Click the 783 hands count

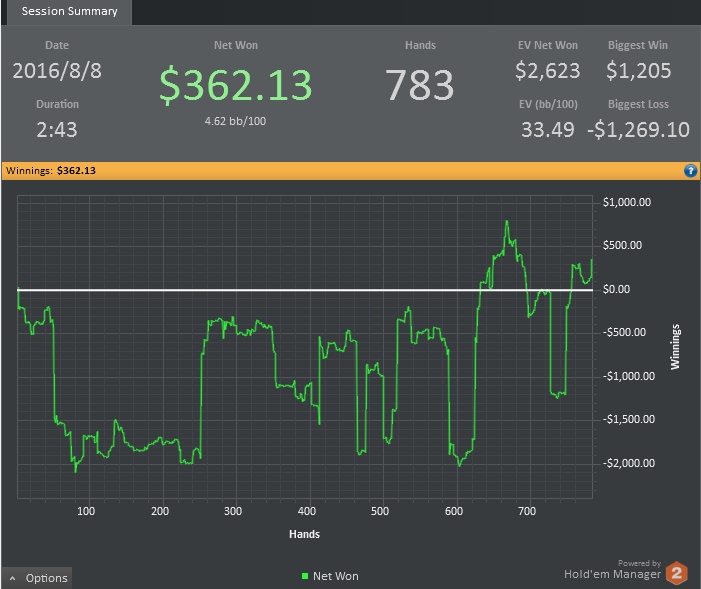click(x=420, y=85)
